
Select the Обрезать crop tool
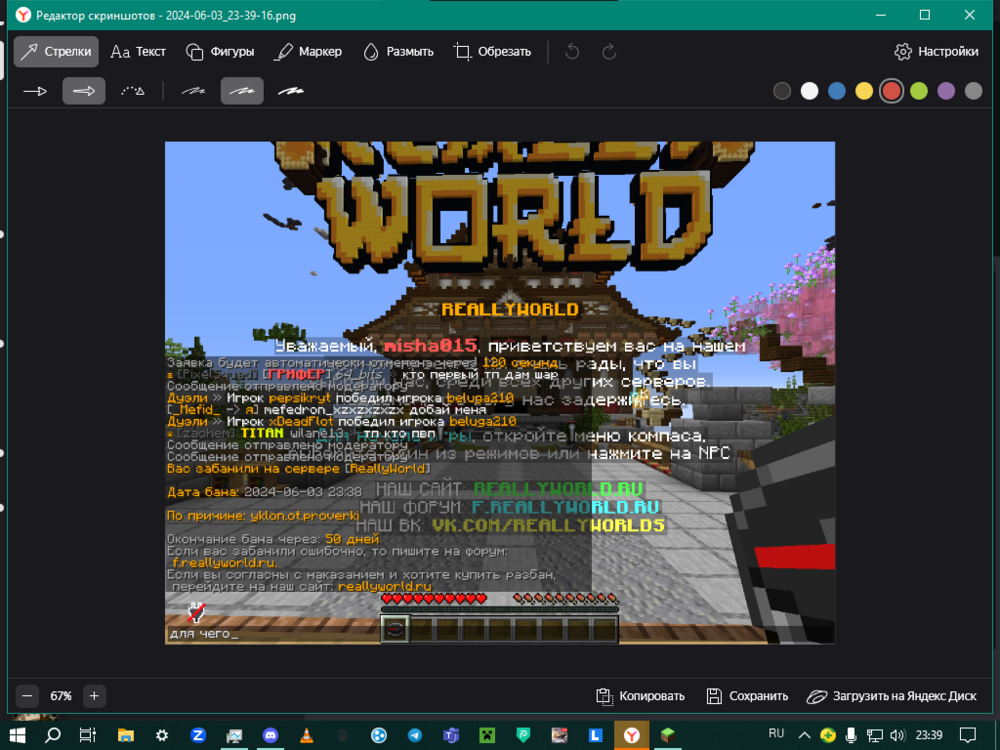[x=492, y=52]
